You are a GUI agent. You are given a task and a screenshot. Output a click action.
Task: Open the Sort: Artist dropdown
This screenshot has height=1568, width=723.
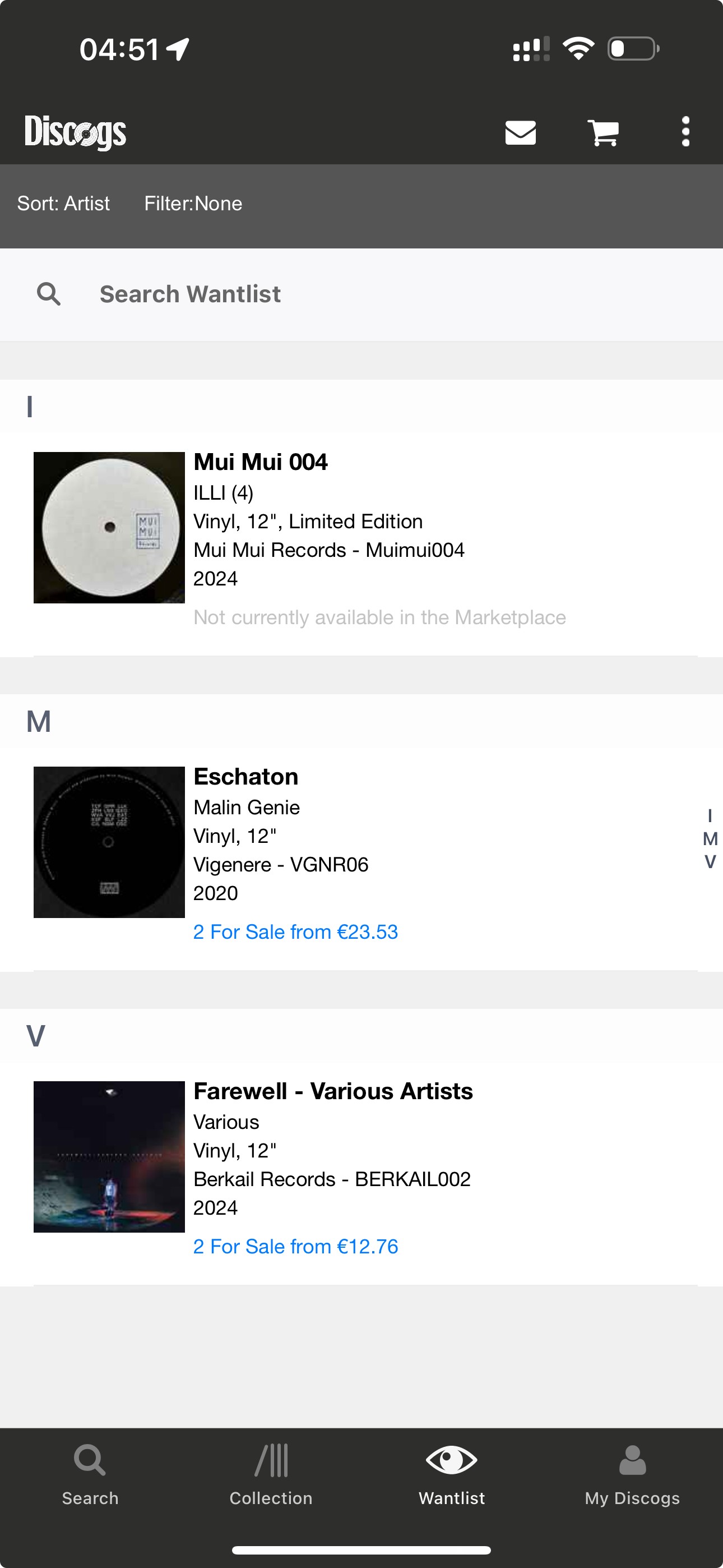coord(63,204)
